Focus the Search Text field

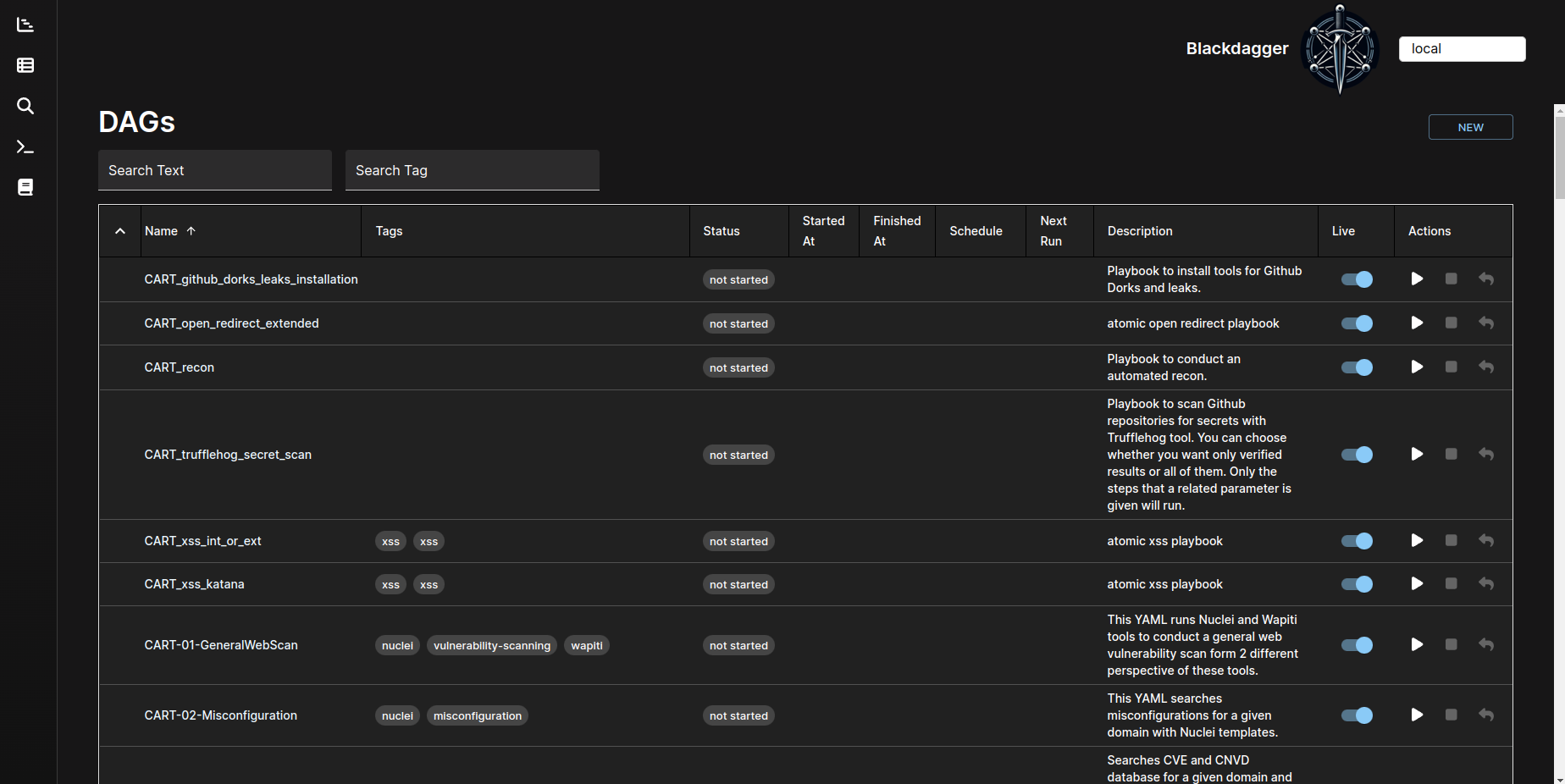tap(215, 170)
